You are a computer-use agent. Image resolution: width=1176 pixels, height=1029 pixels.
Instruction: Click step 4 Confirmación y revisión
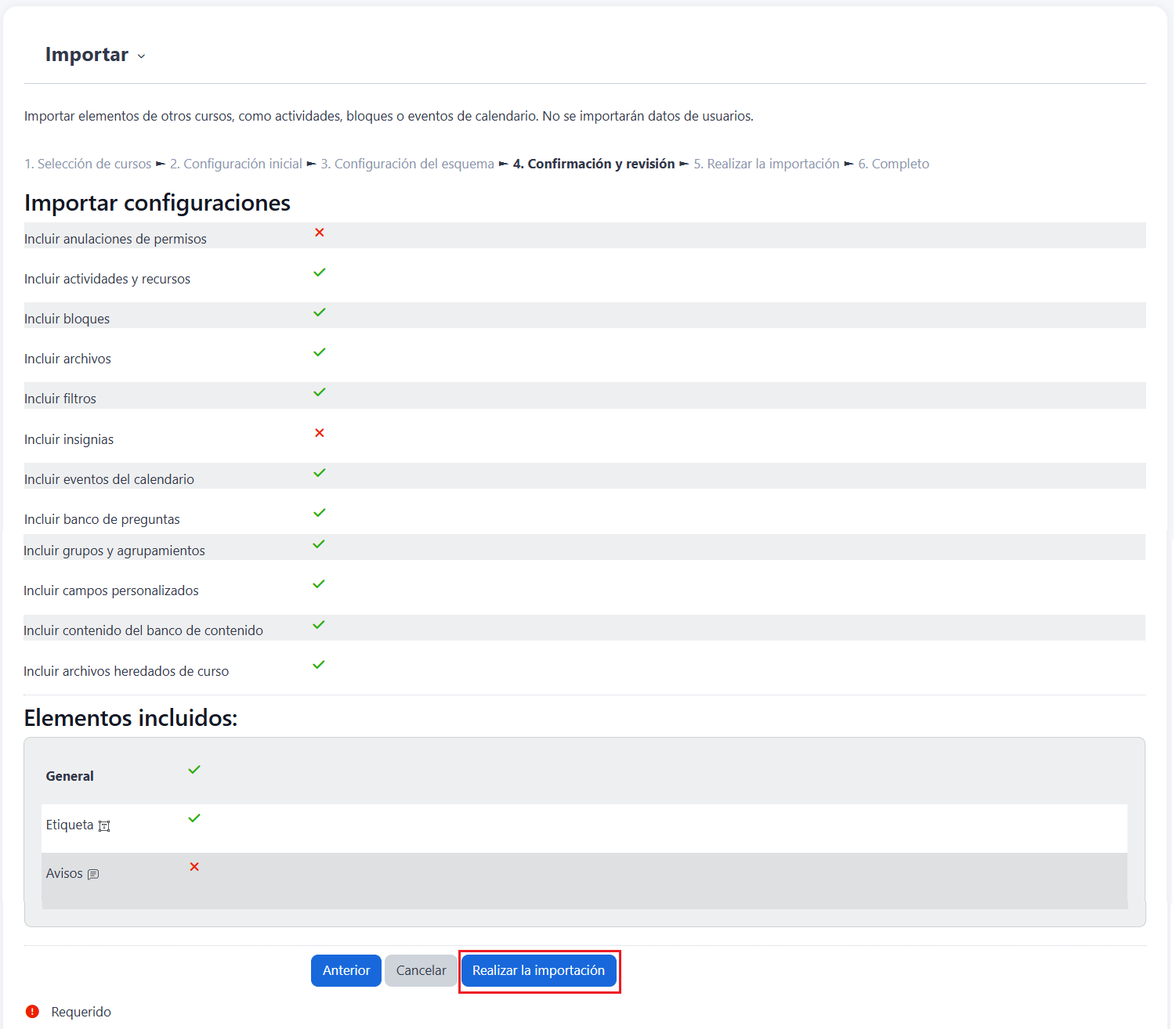[x=593, y=164]
